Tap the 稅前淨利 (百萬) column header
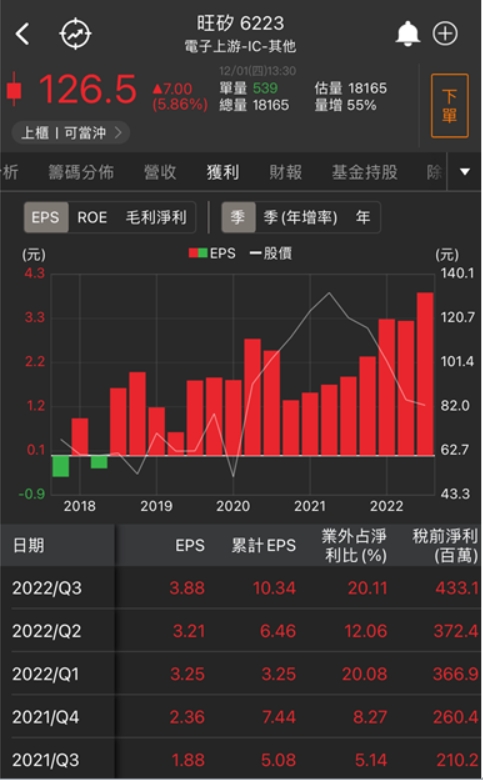 [x=445, y=545]
